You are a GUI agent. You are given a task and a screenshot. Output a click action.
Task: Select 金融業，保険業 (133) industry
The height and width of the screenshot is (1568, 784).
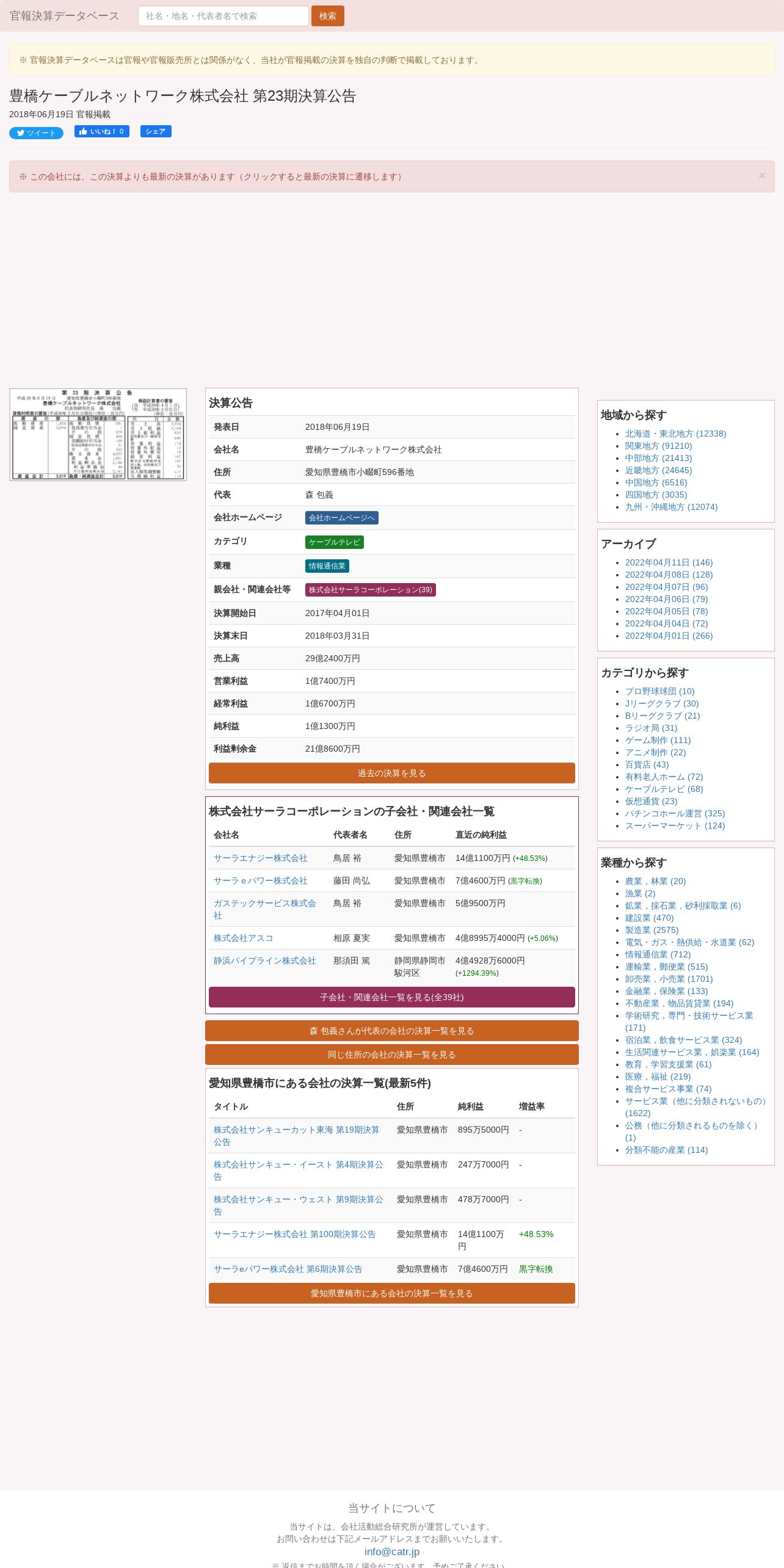tap(667, 991)
